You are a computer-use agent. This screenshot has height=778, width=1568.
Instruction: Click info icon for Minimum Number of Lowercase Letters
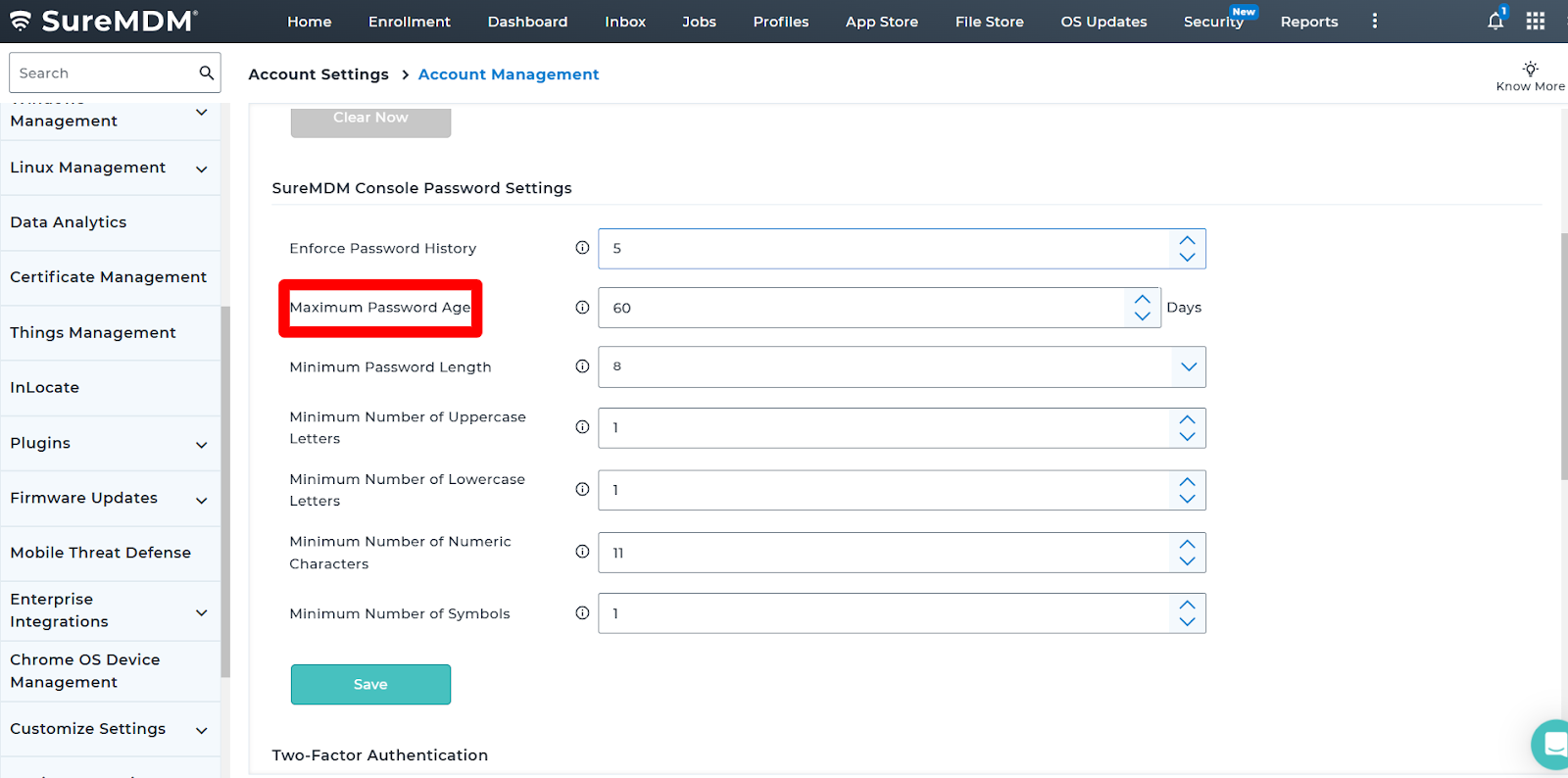[582, 489]
